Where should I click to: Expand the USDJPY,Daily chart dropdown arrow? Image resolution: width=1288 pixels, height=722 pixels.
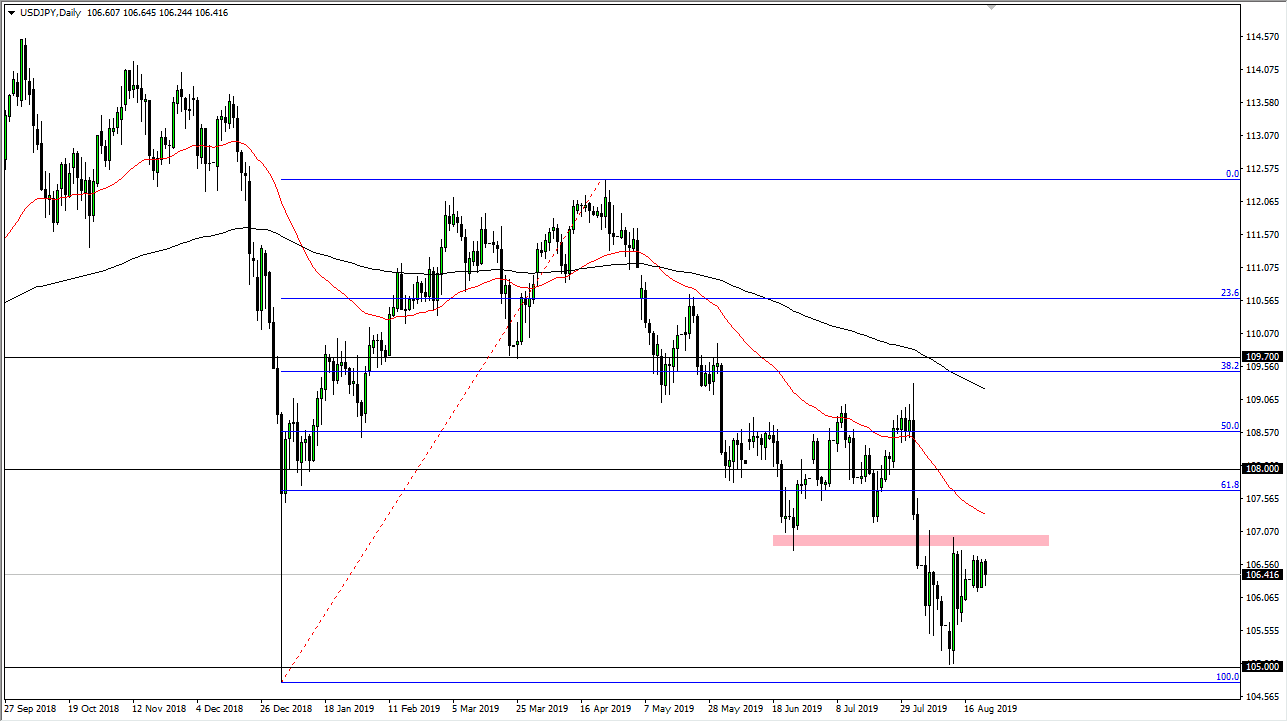[10, 13]
